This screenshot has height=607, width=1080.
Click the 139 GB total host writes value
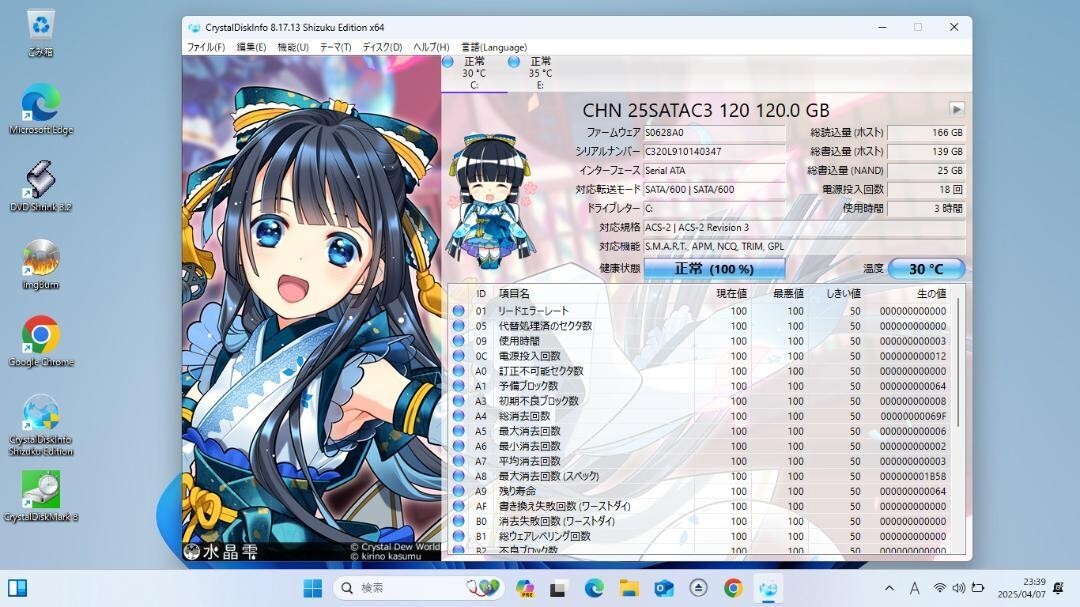tap(926, 151)
